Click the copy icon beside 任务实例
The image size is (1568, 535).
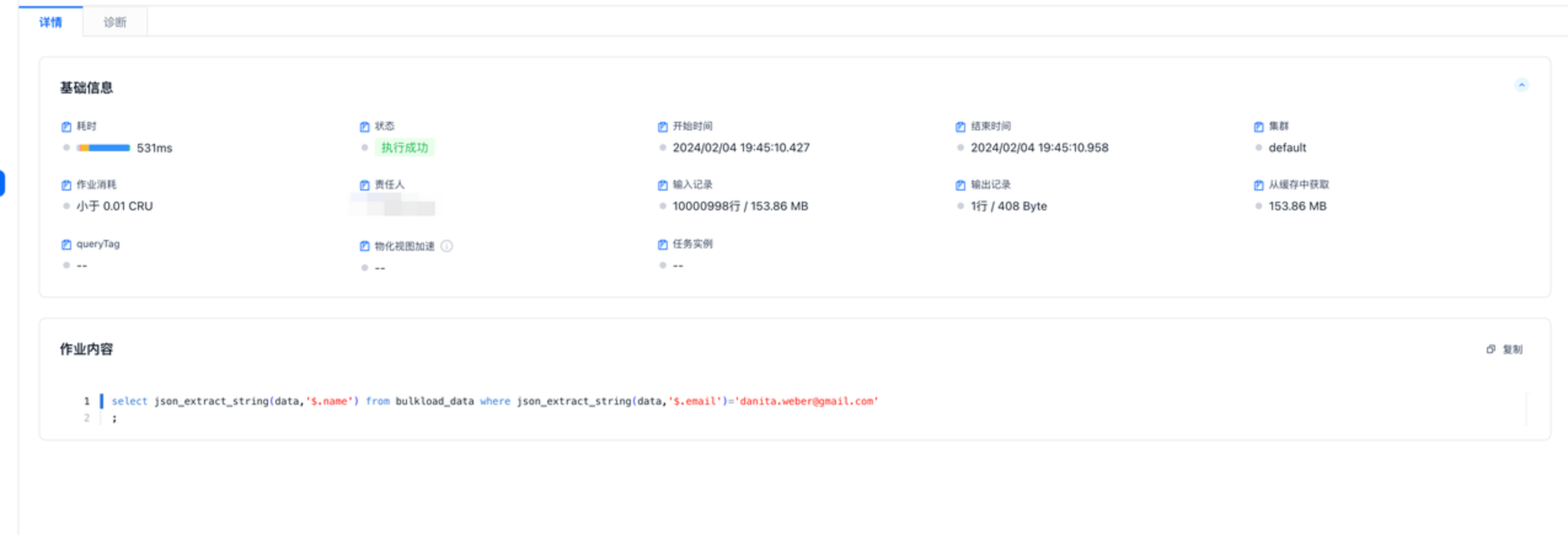(662, 245)
